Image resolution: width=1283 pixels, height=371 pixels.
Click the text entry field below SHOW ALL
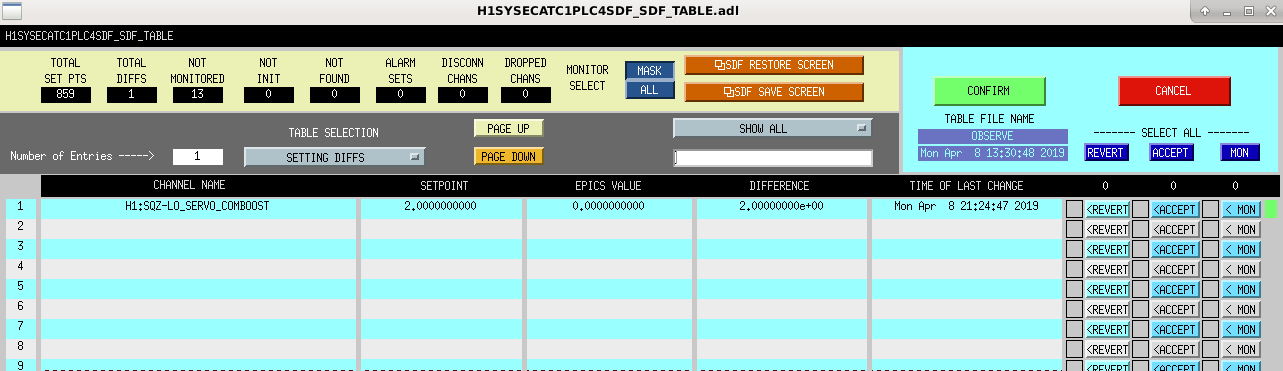[x=772, y=158]
